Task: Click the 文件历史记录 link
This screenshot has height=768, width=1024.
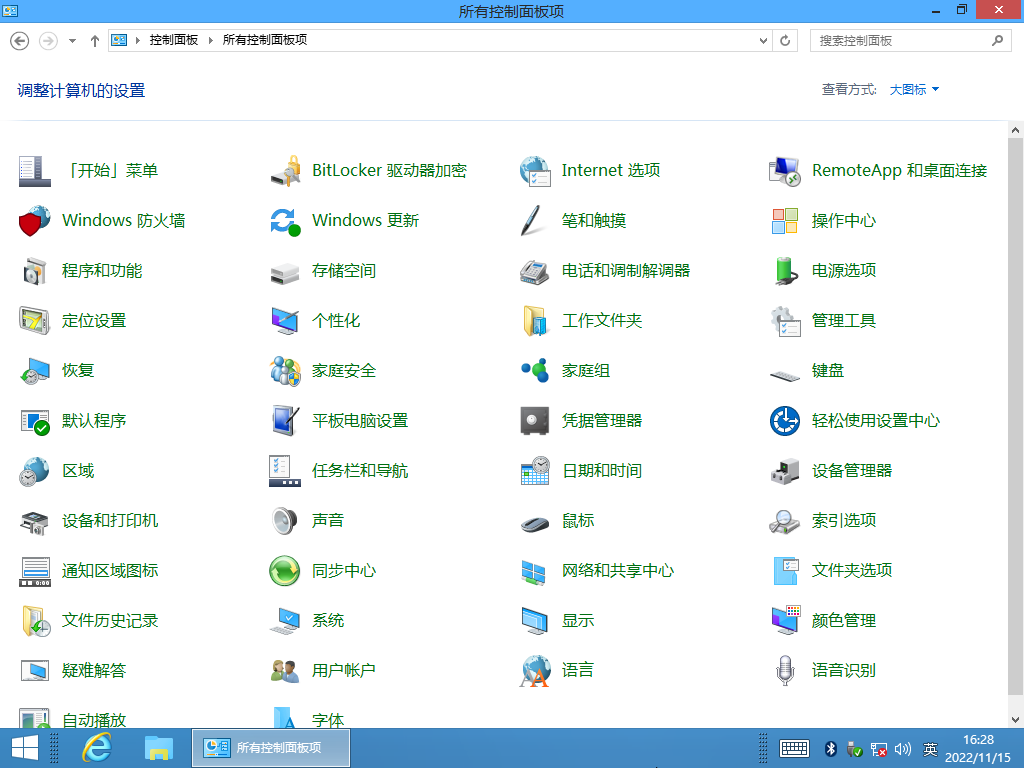Action: pyautogui.click(x=110, y=621)
